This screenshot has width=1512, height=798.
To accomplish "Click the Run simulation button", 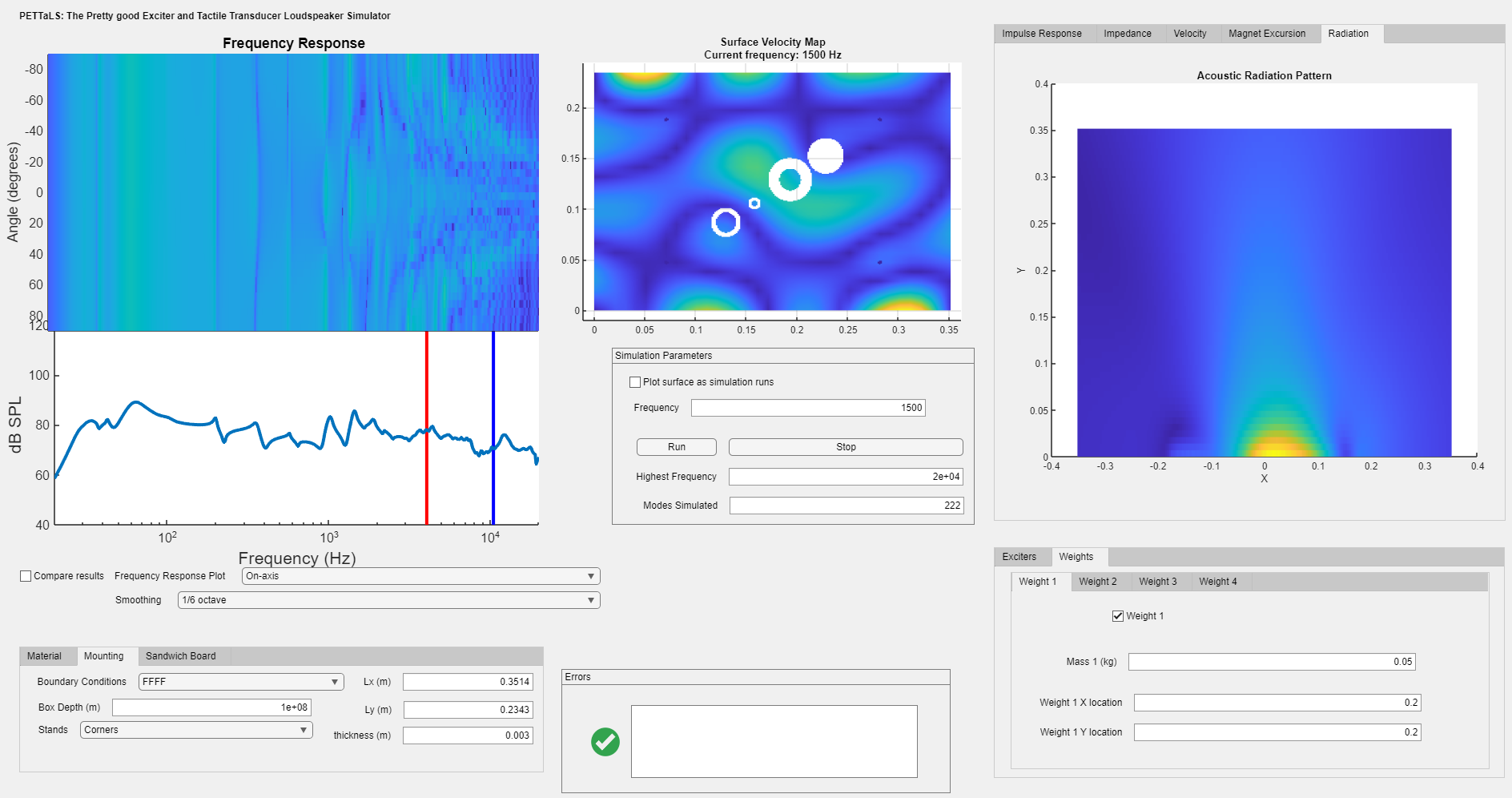I will (x=677, y=447).
